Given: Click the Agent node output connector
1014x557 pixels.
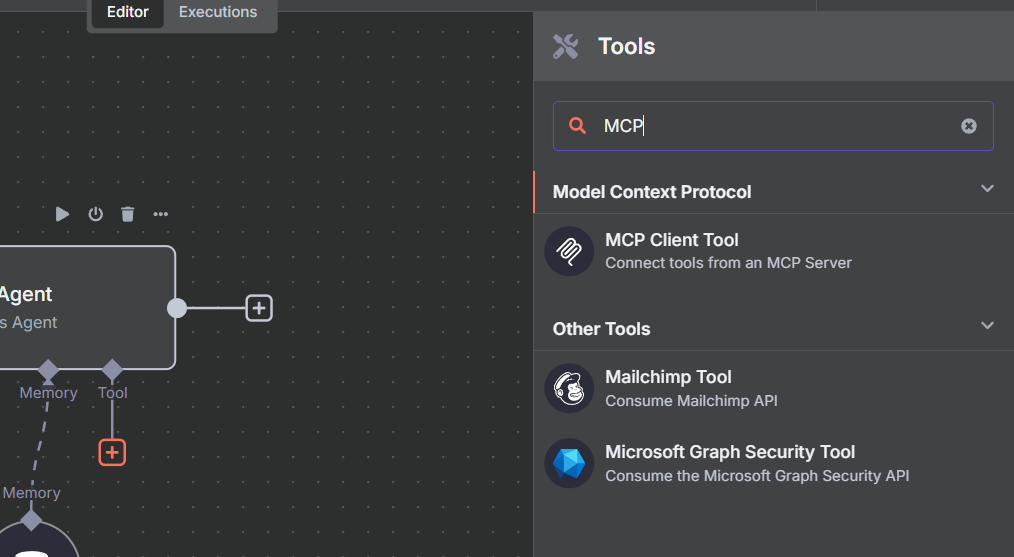Looking at the screenshot, I should (177, 308).
